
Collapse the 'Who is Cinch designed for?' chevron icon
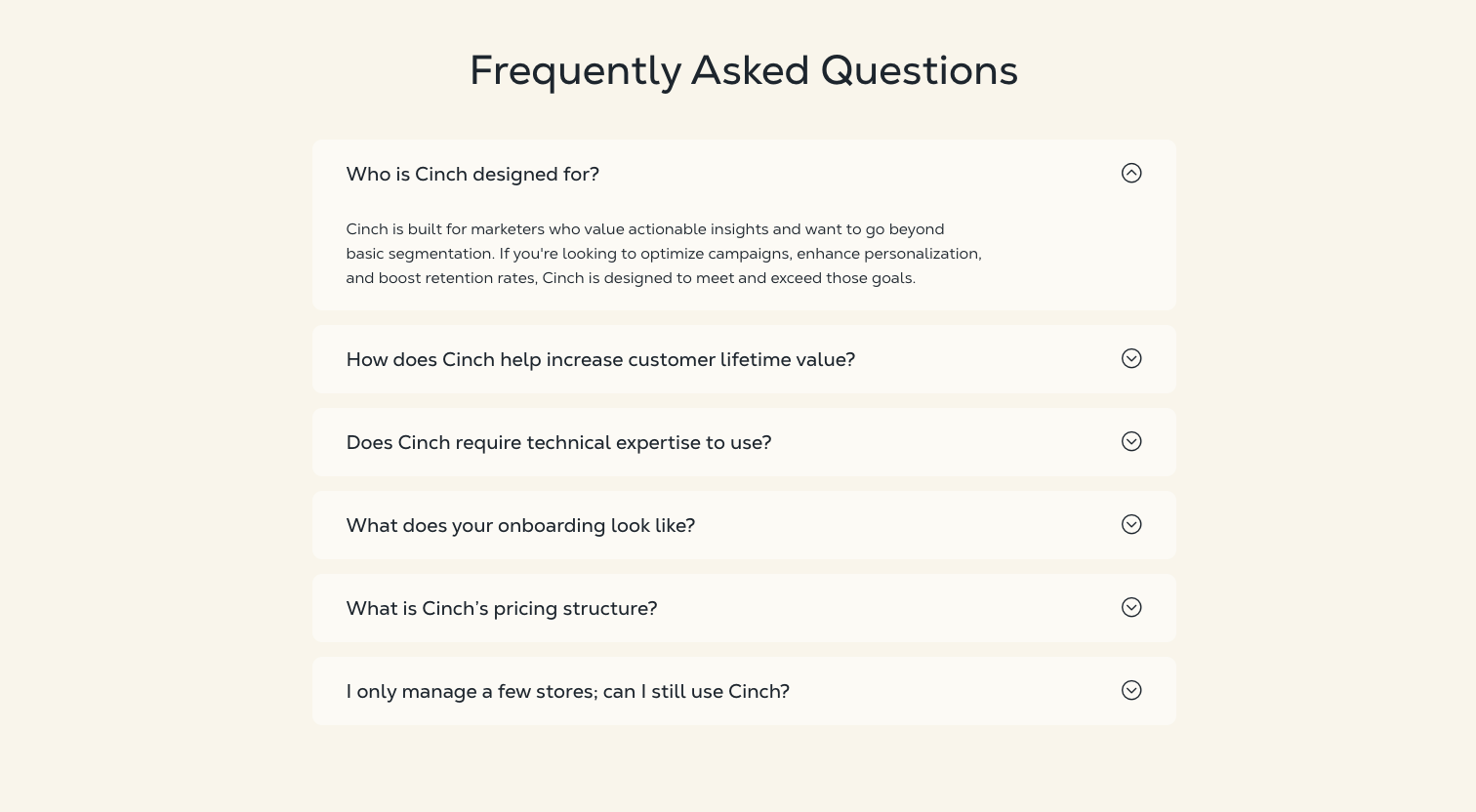(x=1131, y=174)
